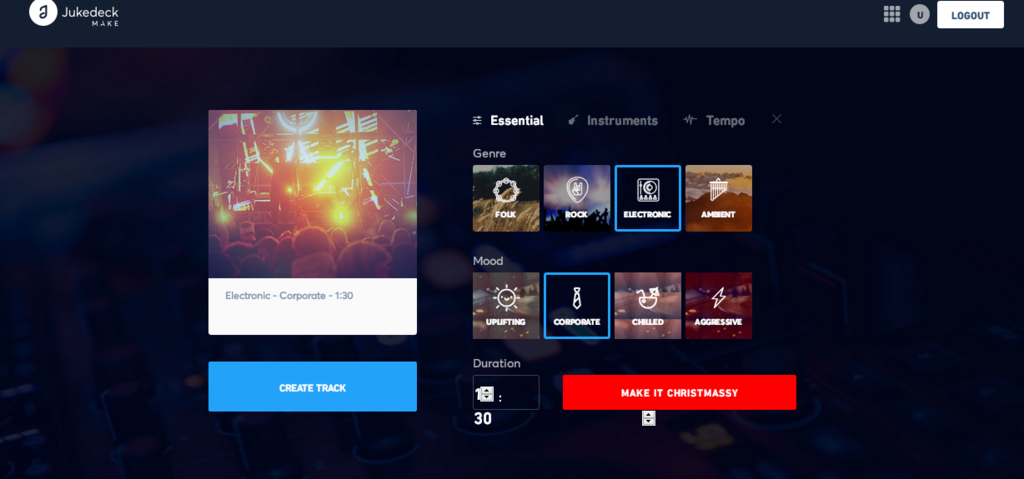1024x479 pixels.
Task: Open the user avatar menu
Action: (x=920, y=14)
